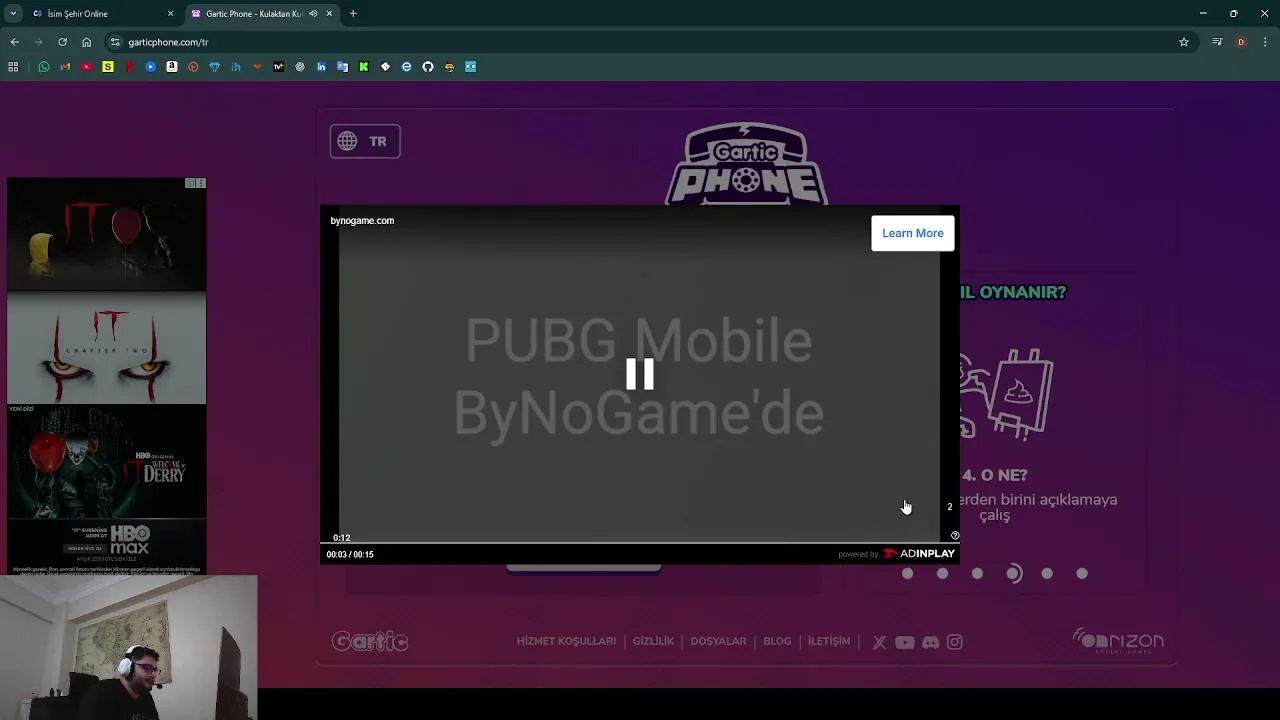The height and width of the screenshot is (720, 1280).
Task: Open the TR language selector
Action: tap(365, 141)
